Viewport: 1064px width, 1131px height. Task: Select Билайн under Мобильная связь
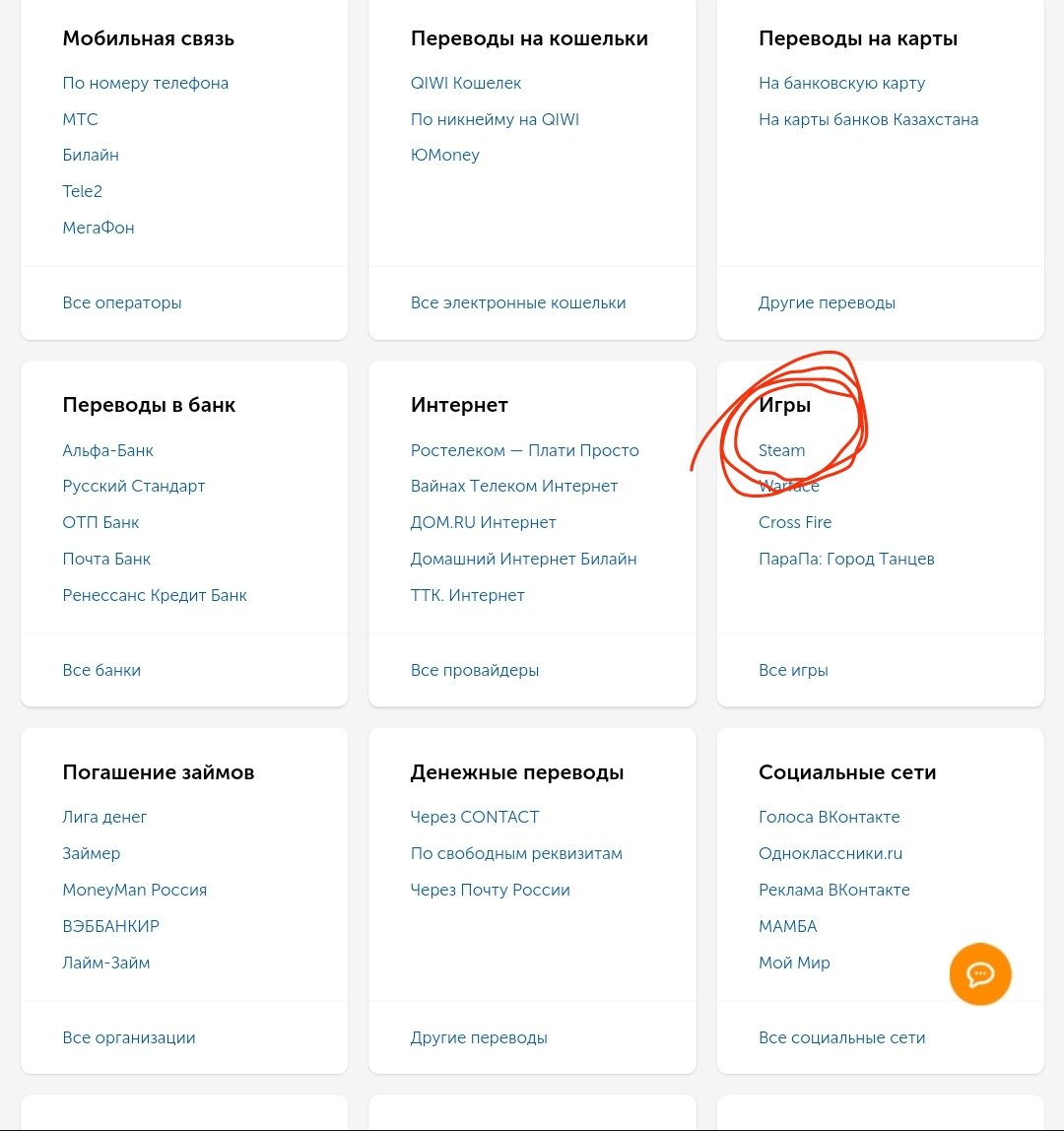click(91, 155)
